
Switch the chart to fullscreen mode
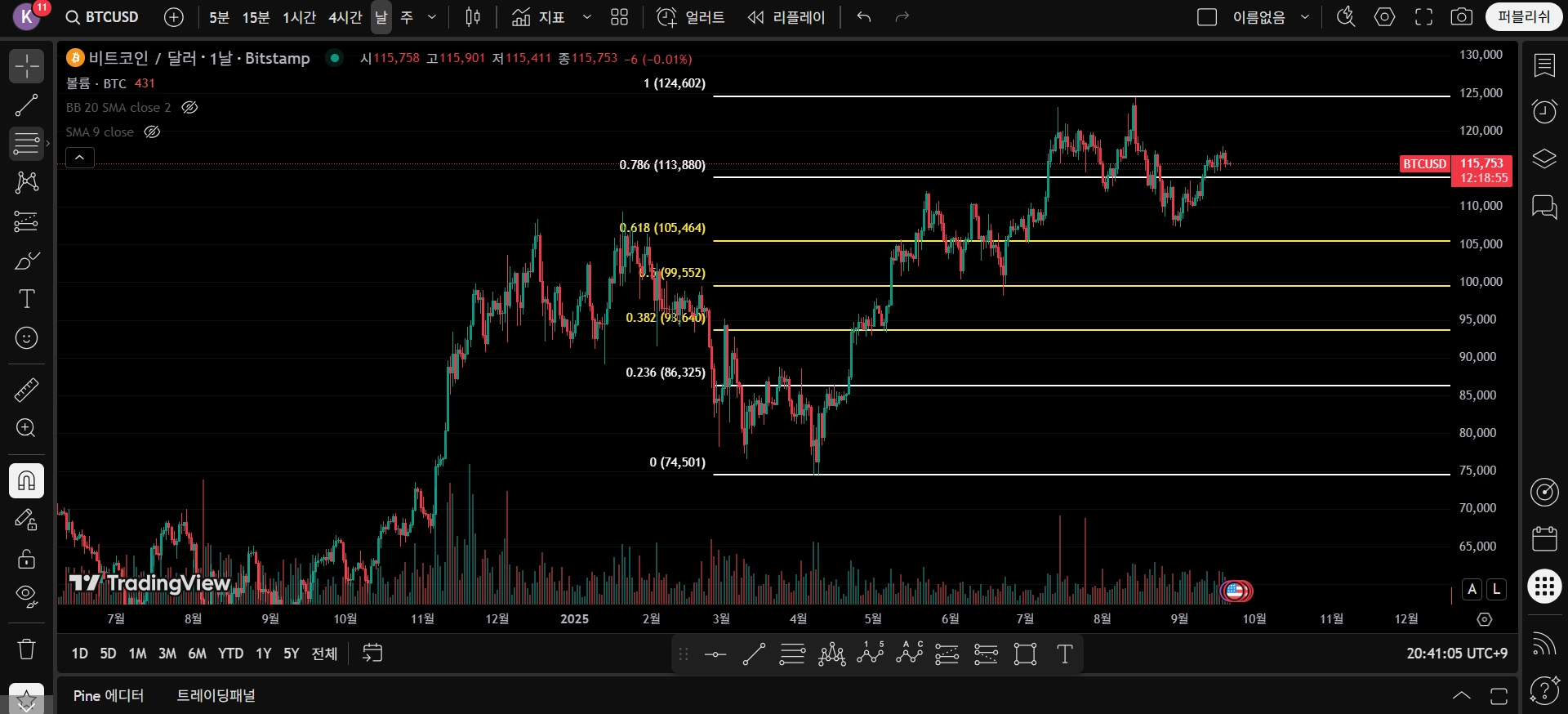1423,17
